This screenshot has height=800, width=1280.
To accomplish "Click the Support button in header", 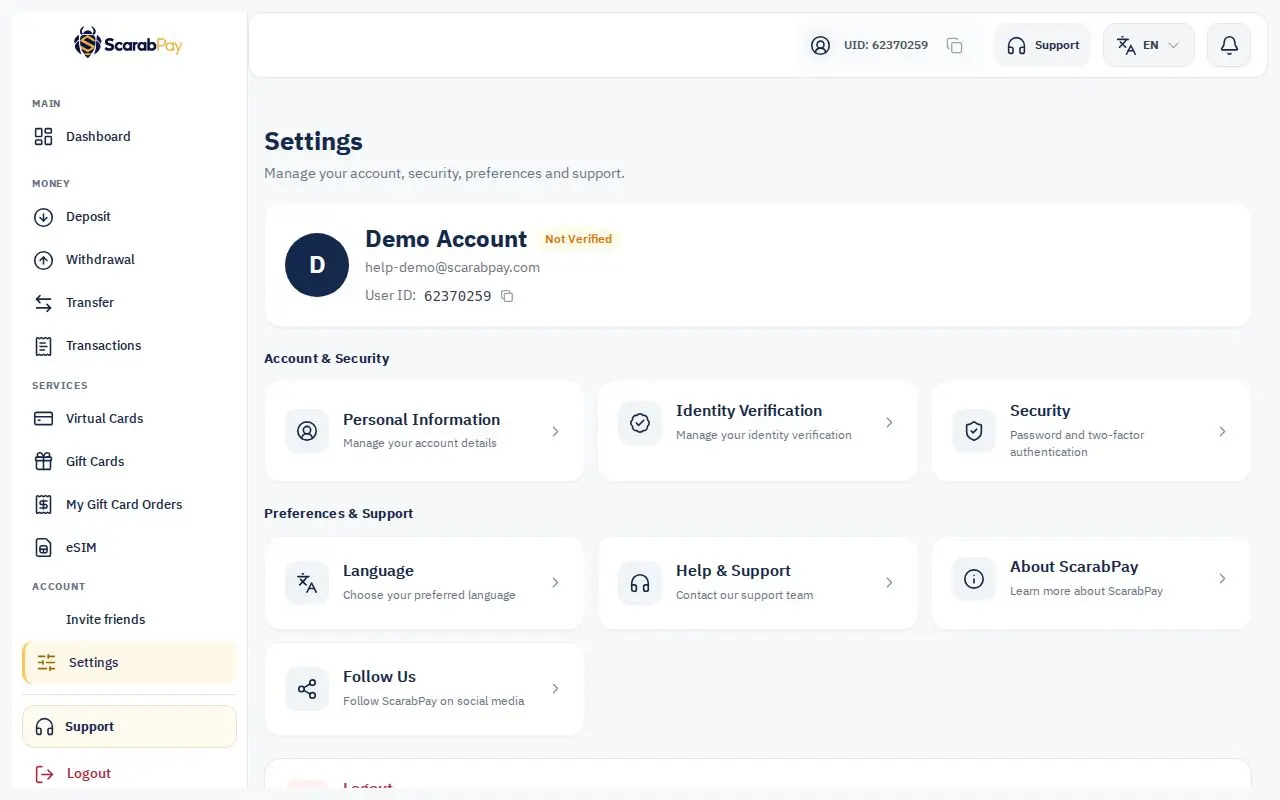I will pyautogui.click(x=1042, y=45).
